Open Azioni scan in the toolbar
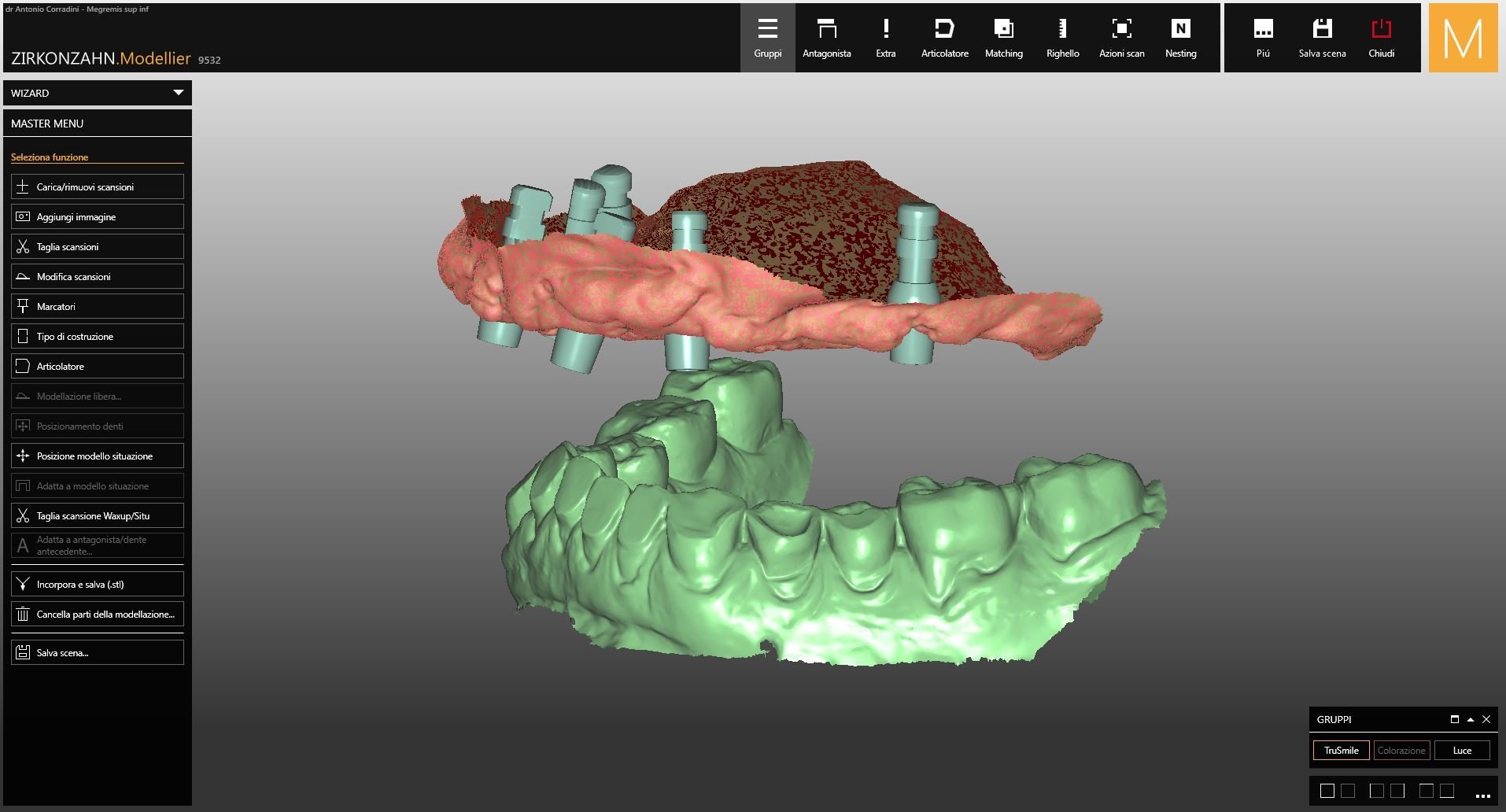 point(1121,38)
